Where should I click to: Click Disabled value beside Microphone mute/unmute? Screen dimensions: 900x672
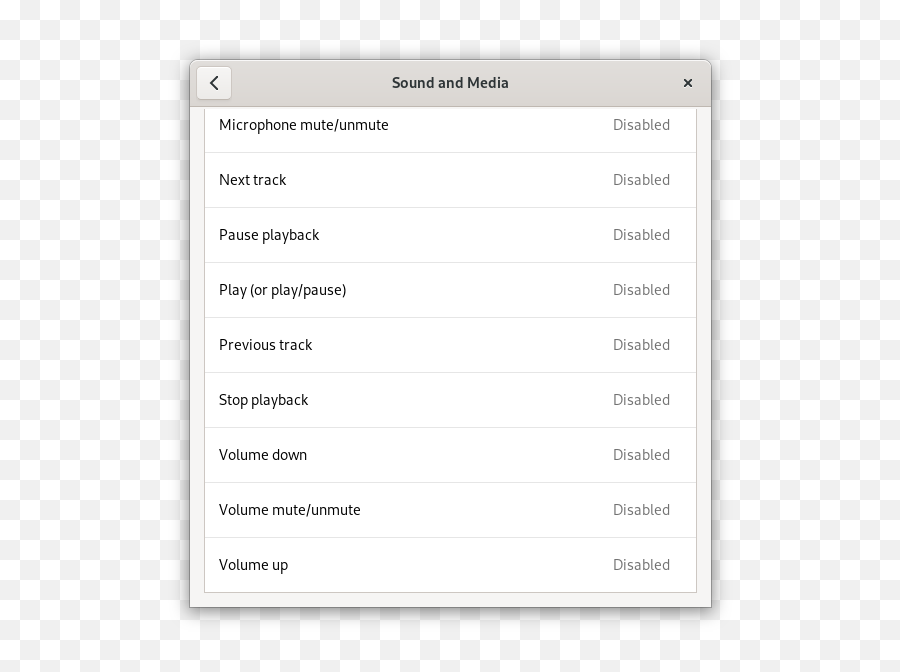641,125
